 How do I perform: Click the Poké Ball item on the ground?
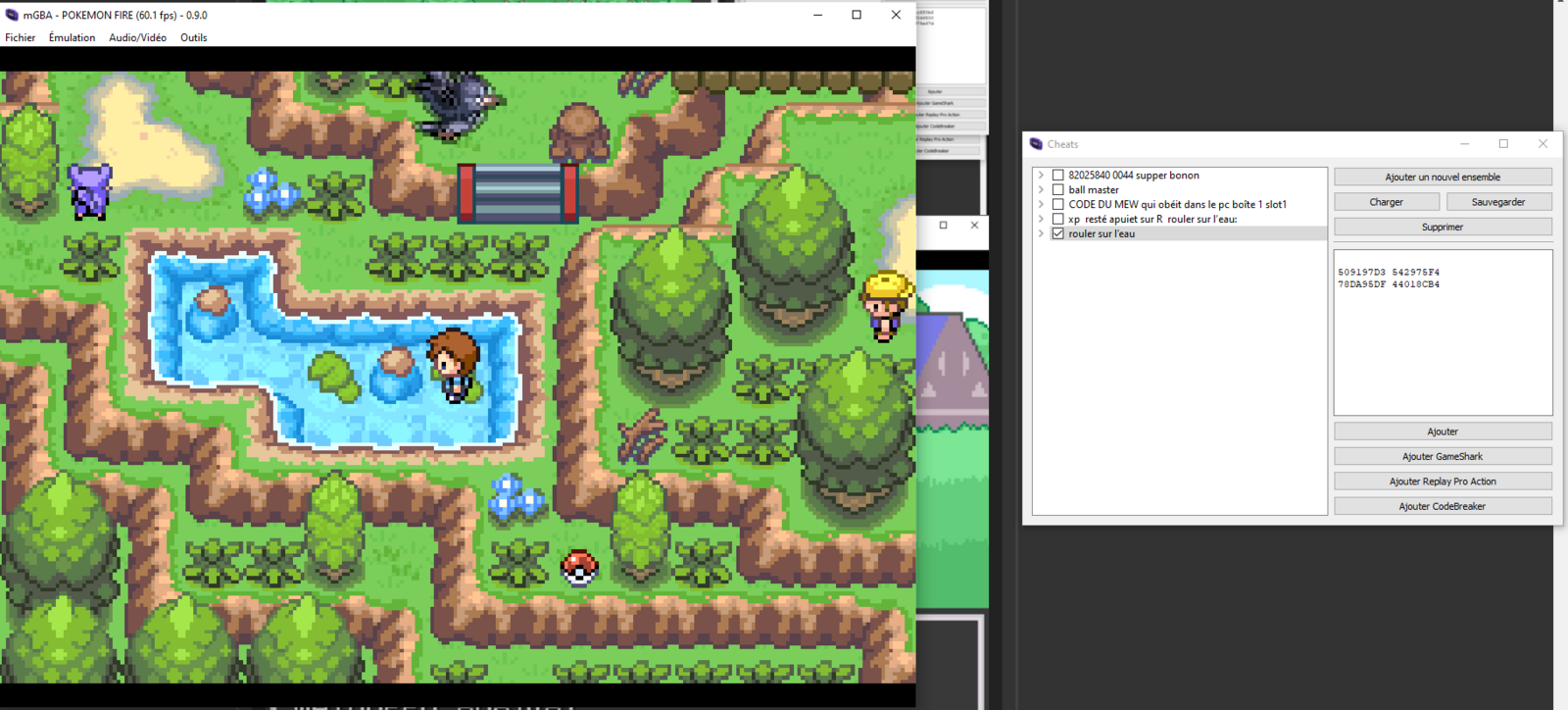point(579,567)
